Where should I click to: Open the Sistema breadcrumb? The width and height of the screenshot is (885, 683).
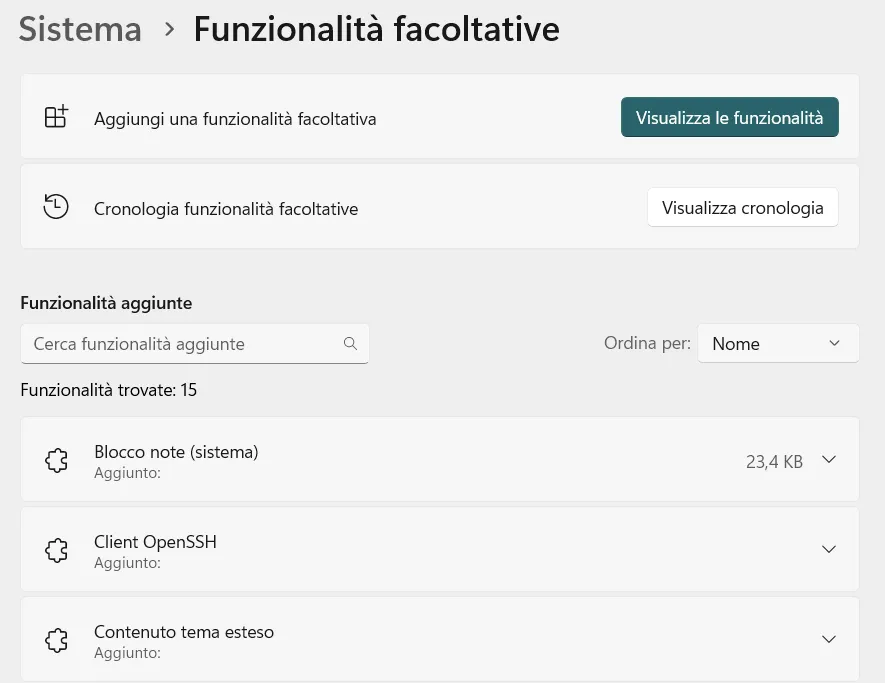79,29
